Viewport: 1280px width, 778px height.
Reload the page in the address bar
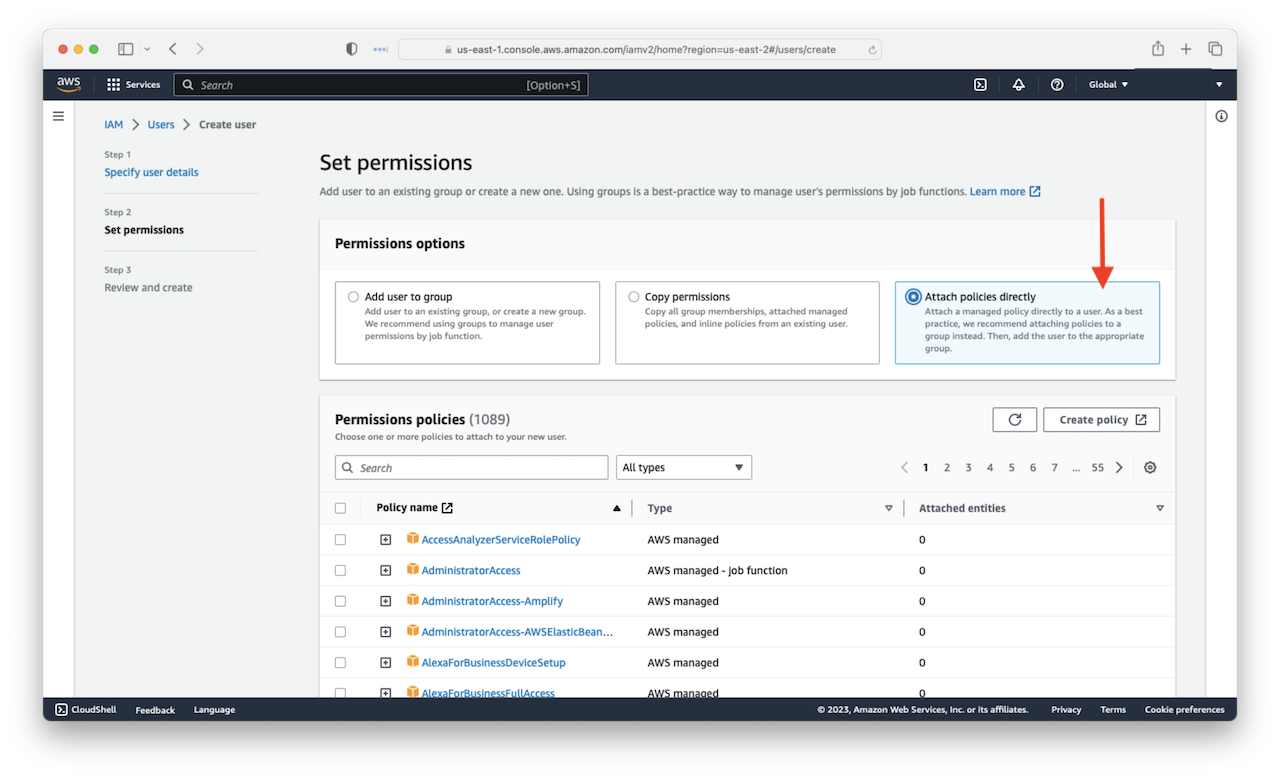[872, 49]
